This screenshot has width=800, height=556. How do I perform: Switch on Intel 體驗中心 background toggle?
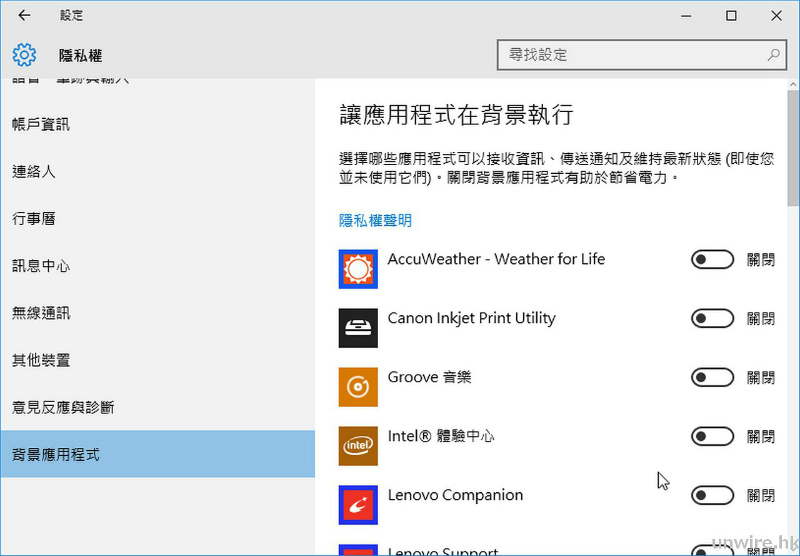pos(712,436)
